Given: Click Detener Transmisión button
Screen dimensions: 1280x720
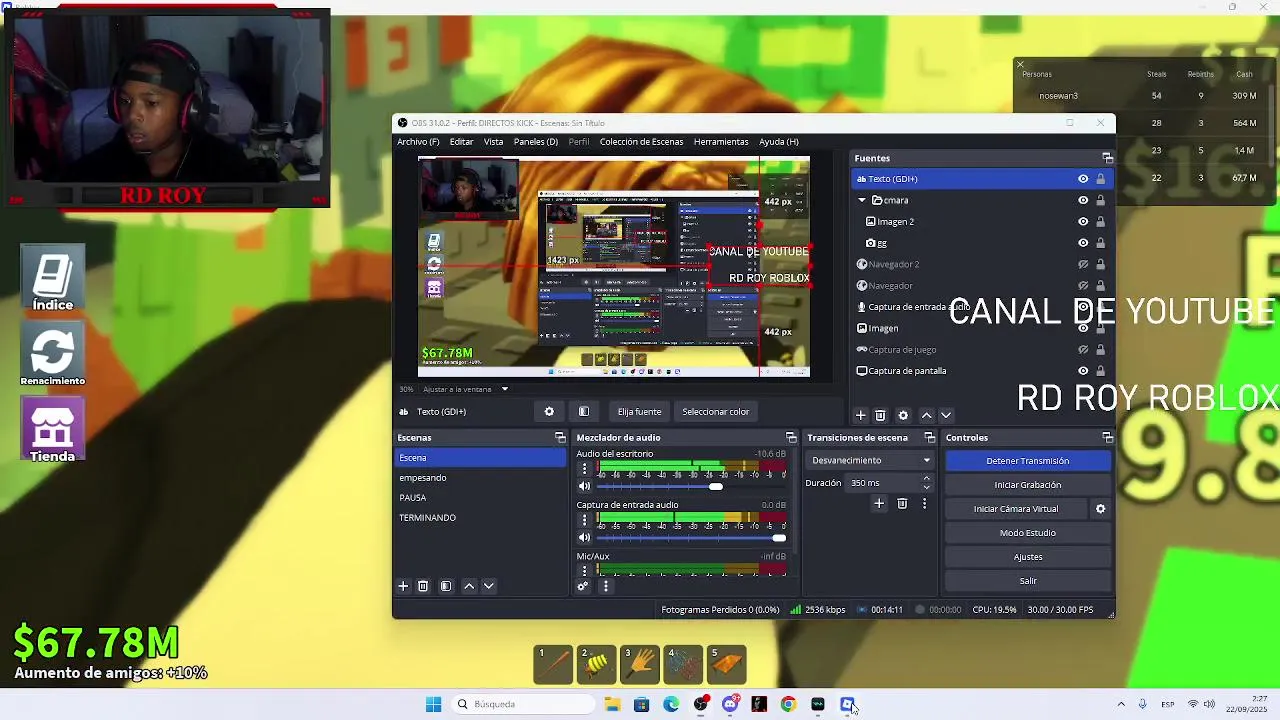Looking at the screenshot, I should [1028, 461].
